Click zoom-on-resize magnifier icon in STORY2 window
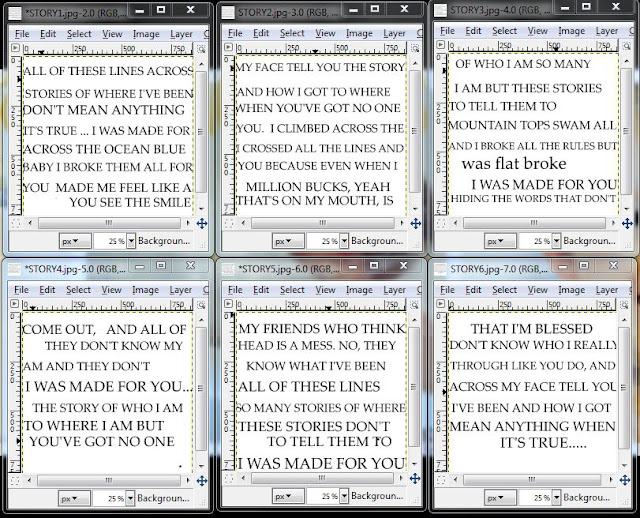This screenshot has width=640, height=518. click(x=415, y=49)
